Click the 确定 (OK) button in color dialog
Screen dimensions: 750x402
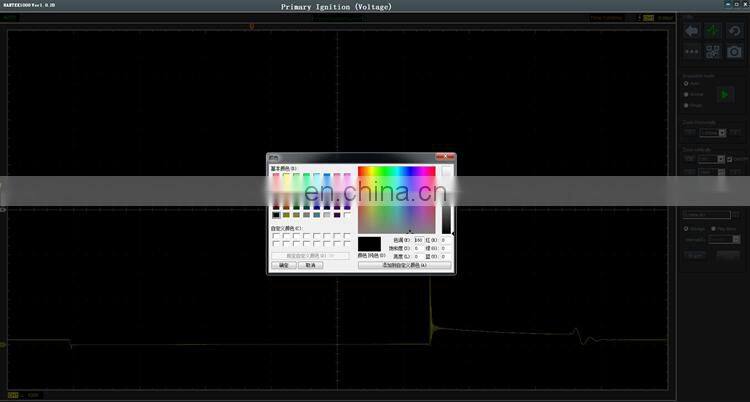284,266
